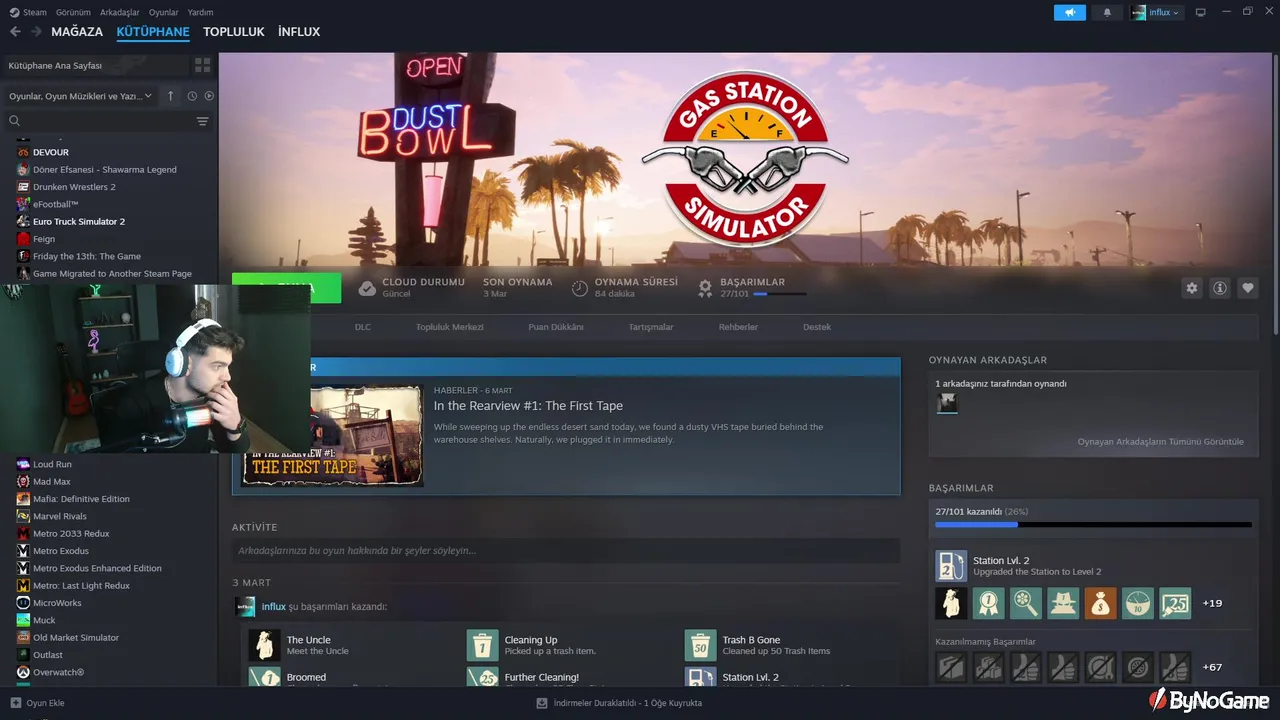Viewport: 1280px width, 720px height.
Task: Show game info icon
Action: pyautogui.click(x=1220, y=288)
